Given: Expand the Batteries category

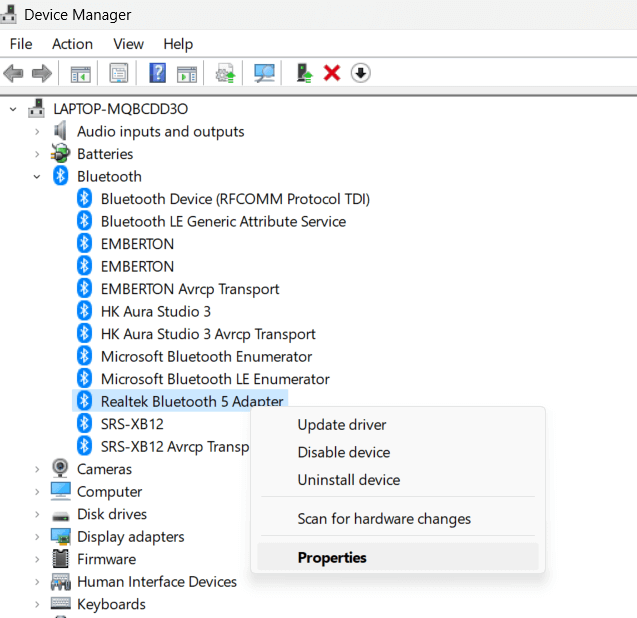Looking at the screenshot, I should tap(37, 154).
